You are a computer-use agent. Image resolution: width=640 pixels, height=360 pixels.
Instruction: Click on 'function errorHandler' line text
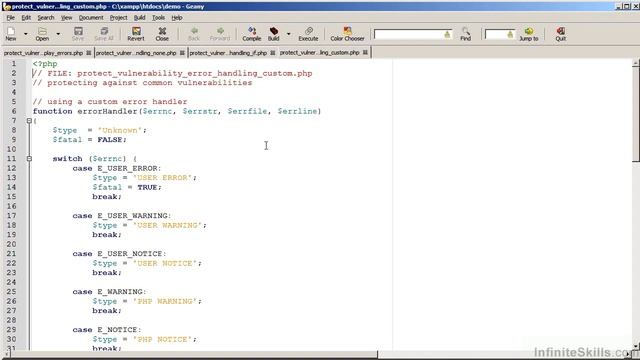(177, 111)
